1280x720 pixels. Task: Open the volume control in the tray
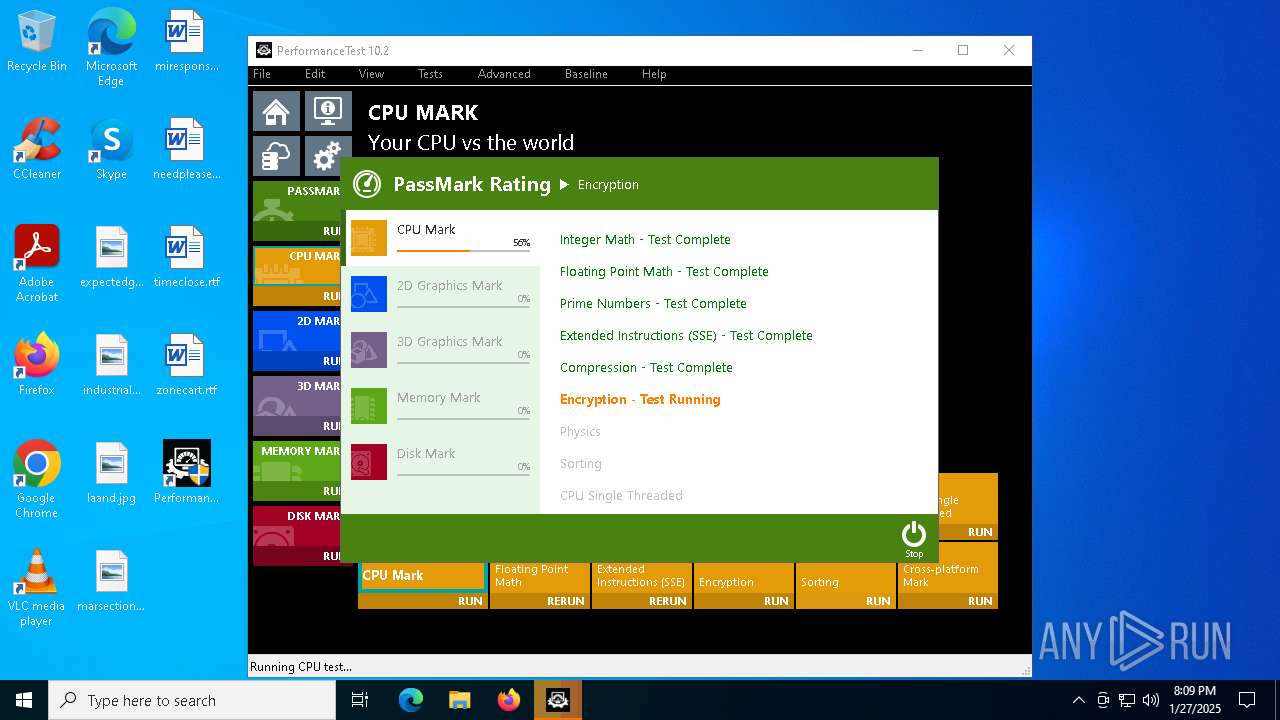(x=1151, y=700)
